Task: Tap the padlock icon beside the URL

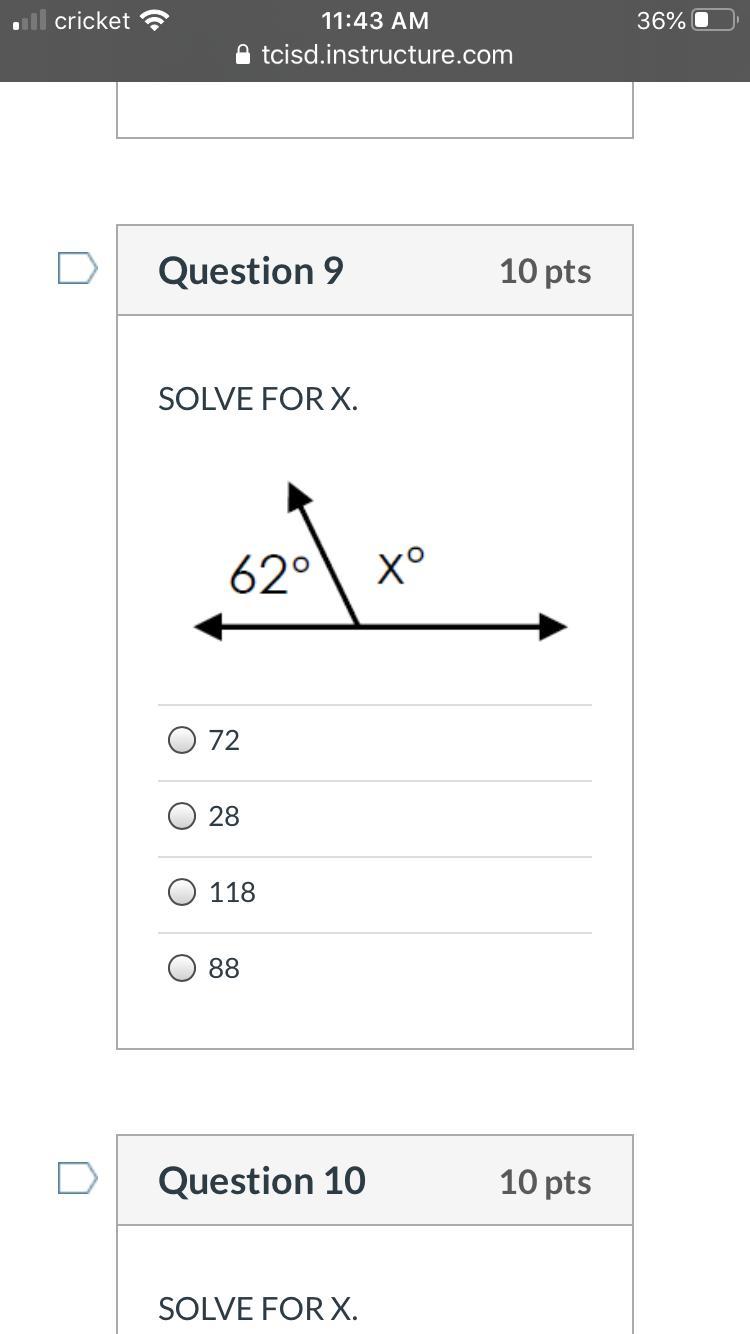Action: point(243,55)
